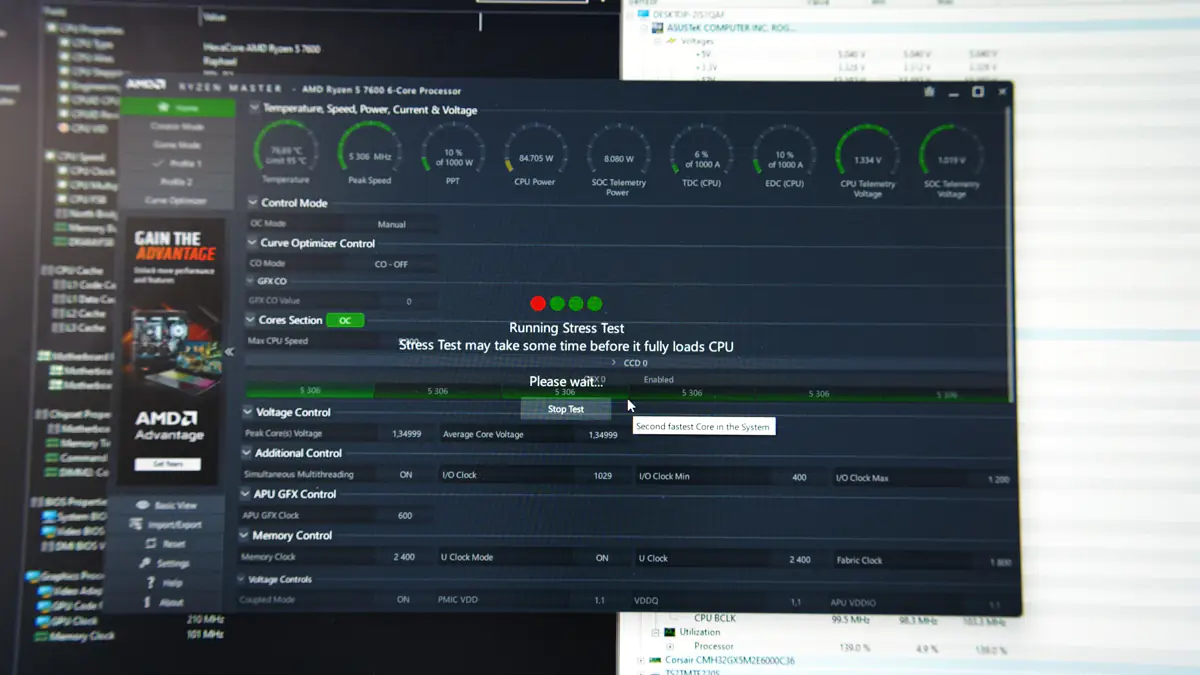
Task: Collapse the Control Mode section
Action: pos(253,202)
